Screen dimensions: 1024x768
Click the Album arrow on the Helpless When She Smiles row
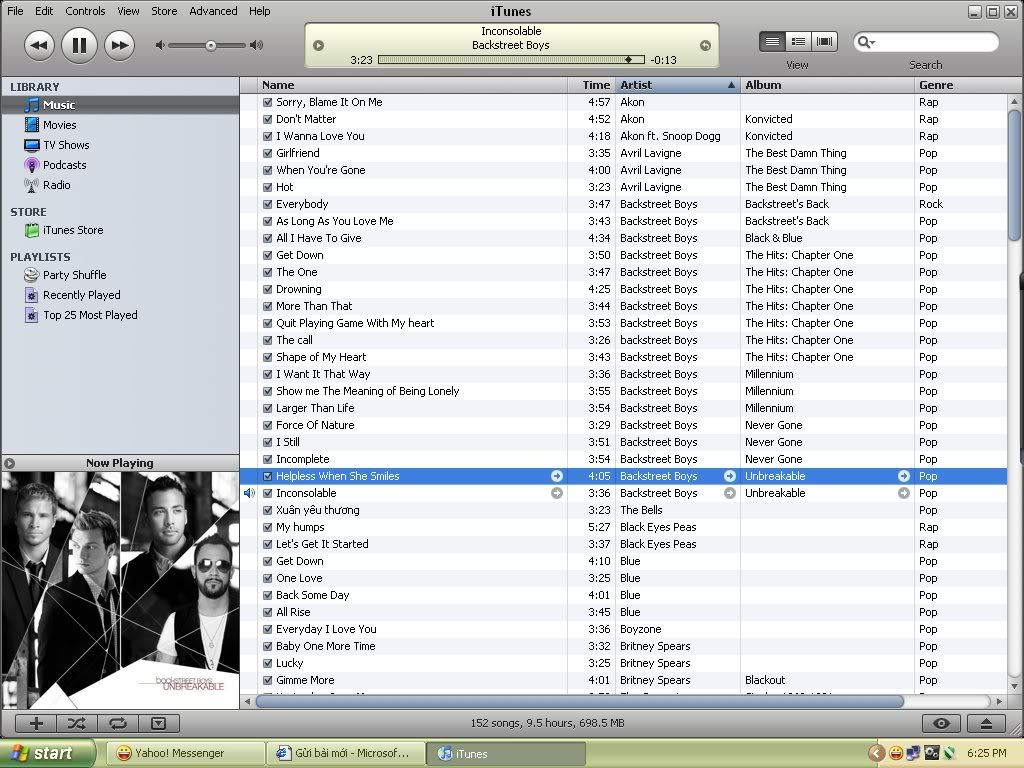pyautogui.click(x=904, y=476)
